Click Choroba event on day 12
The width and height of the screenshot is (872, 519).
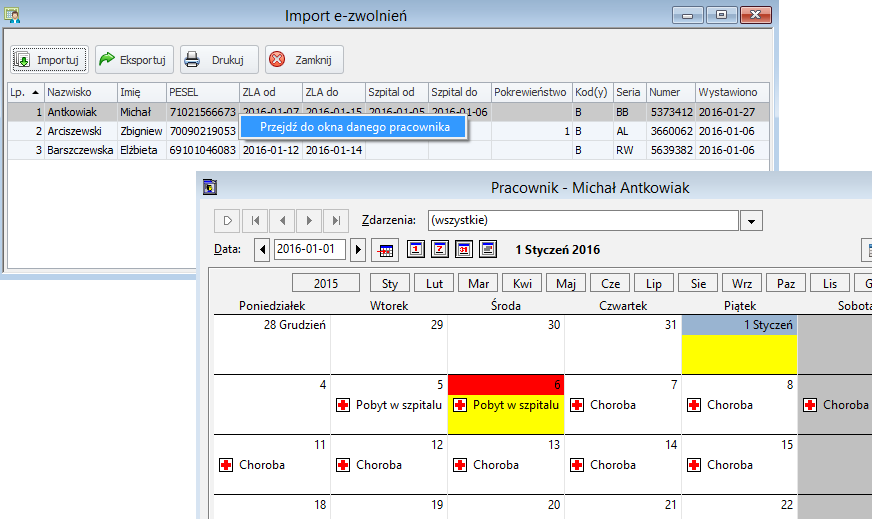coord(369,465)
